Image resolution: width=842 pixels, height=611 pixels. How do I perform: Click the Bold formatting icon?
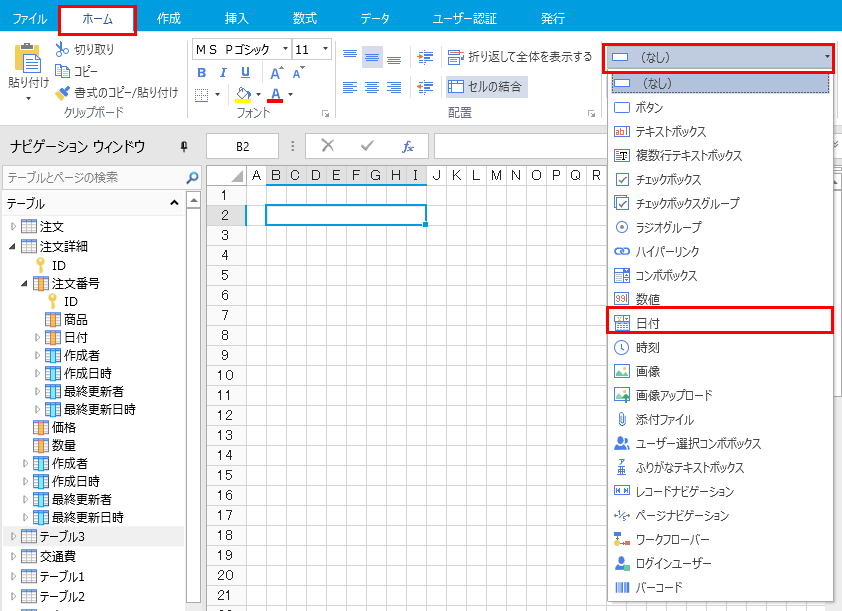tap(201, 72)
